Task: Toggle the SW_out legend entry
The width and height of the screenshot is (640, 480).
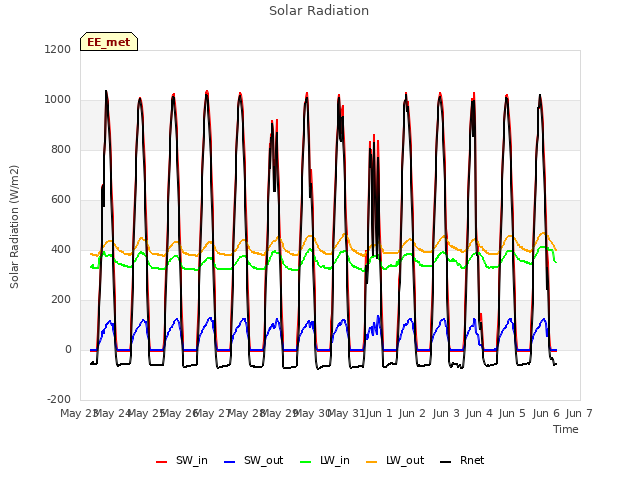Action: [x=253, y=461]
